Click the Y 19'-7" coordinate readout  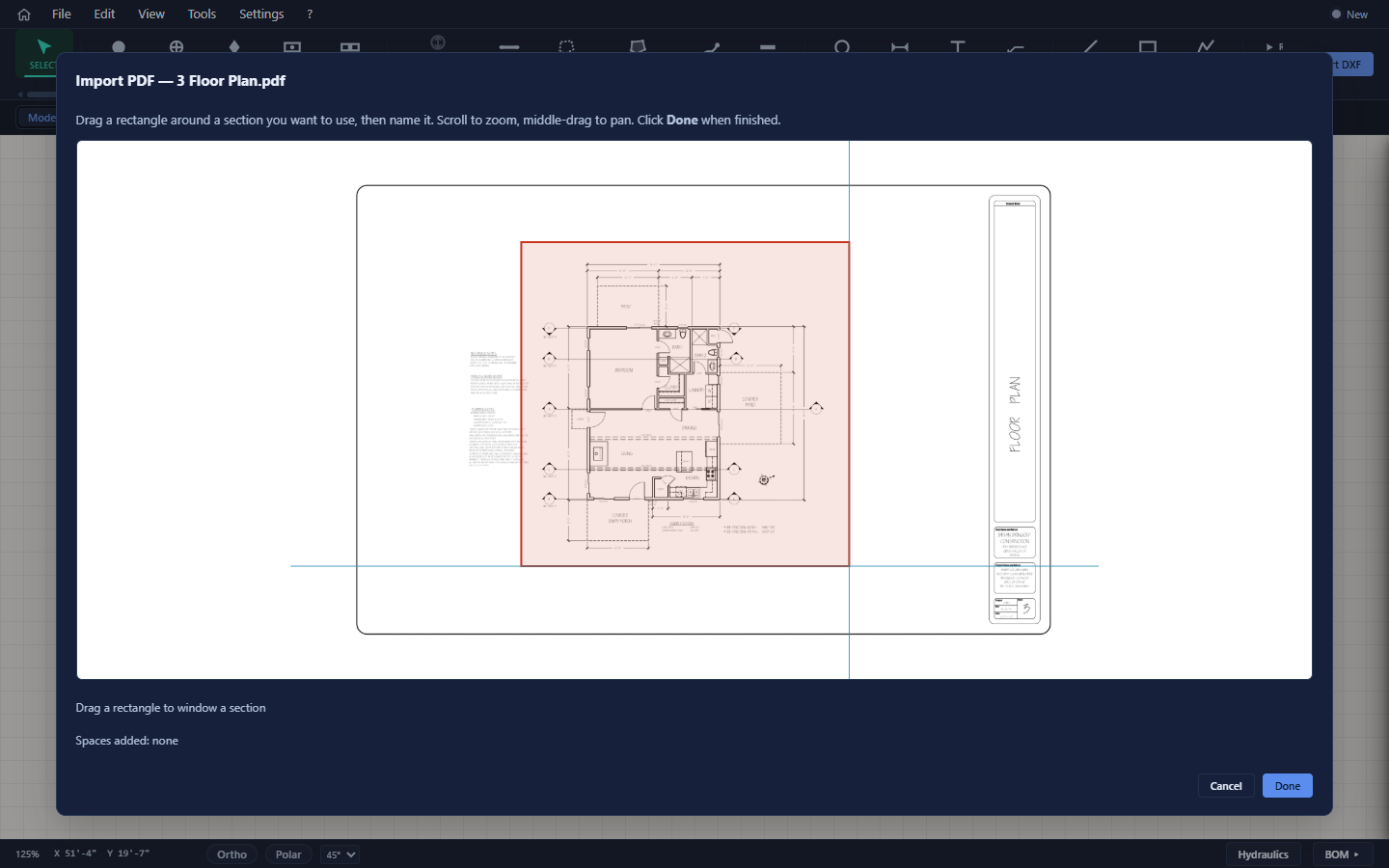coord(128,854)
